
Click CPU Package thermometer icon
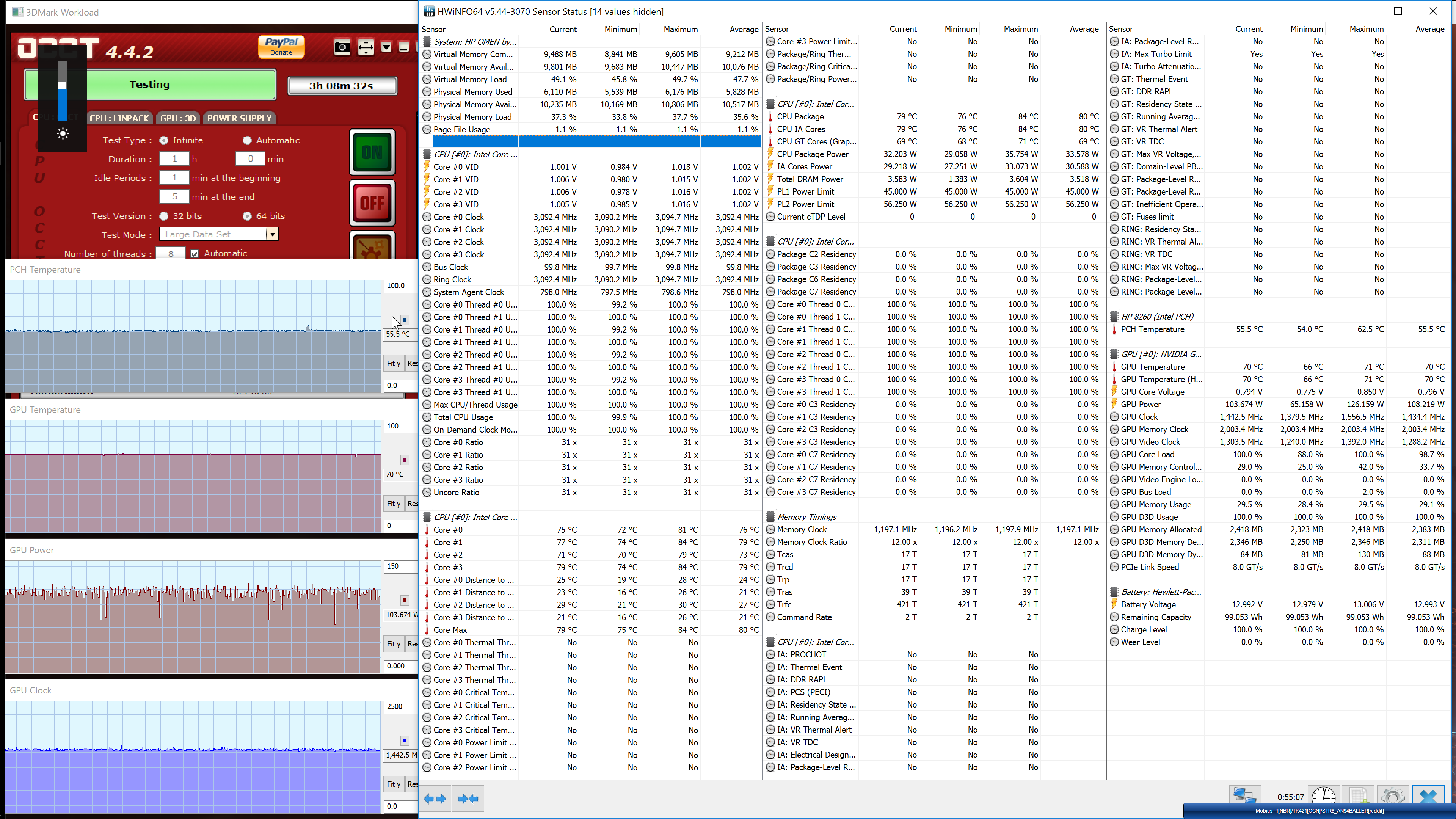pyautogui.click(x=770, y=116)
